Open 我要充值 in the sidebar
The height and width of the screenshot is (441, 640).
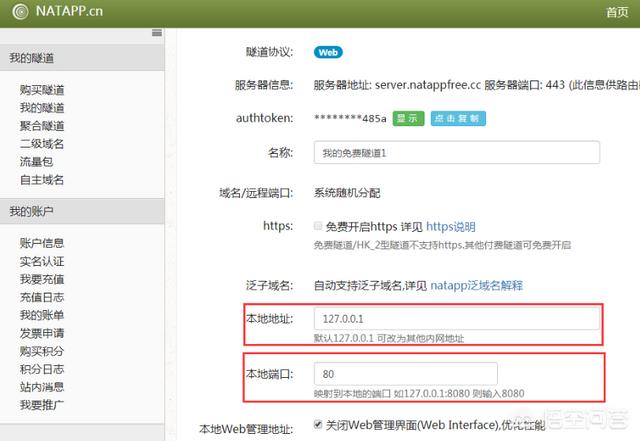coord(42,279)
